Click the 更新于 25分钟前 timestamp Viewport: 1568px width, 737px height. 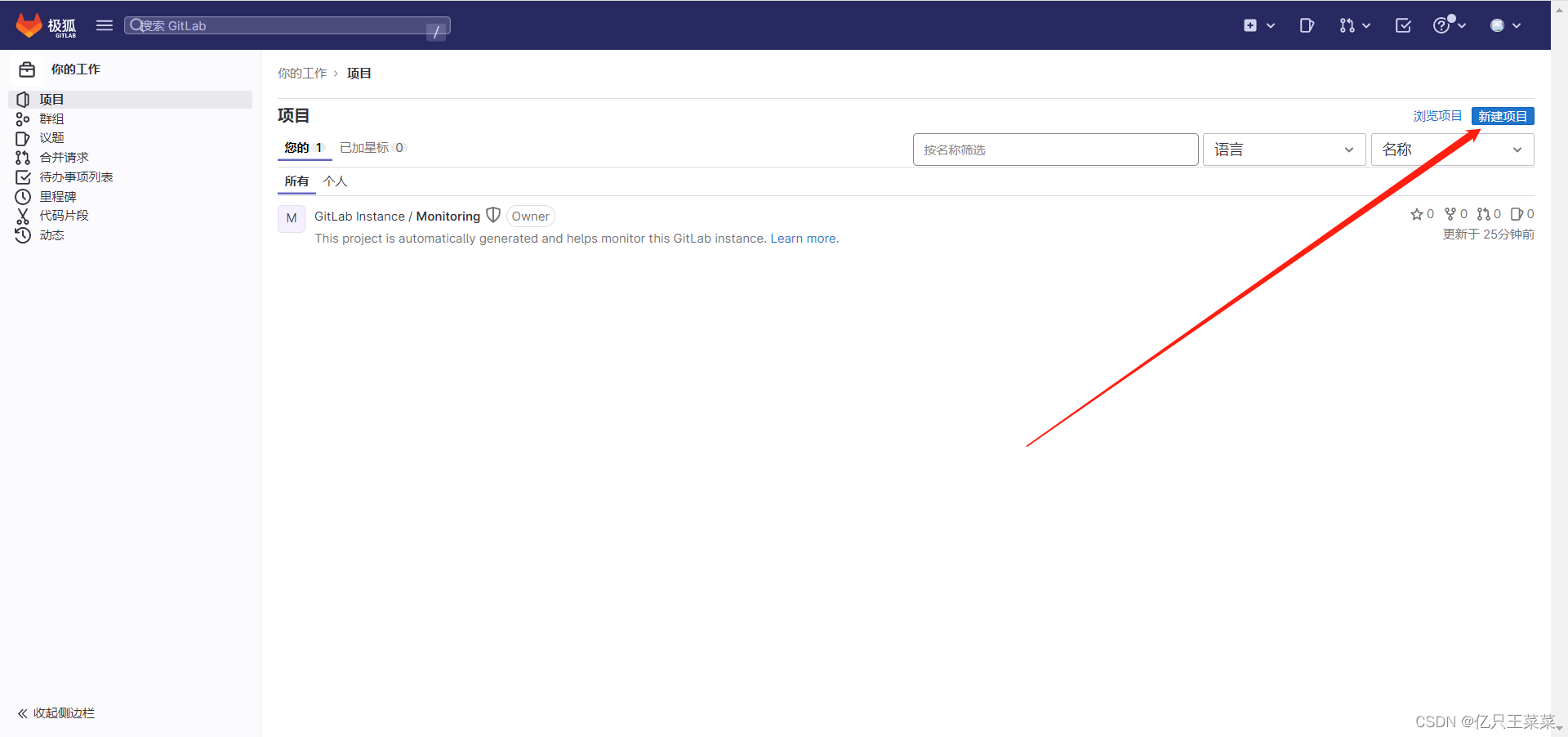1488,234
